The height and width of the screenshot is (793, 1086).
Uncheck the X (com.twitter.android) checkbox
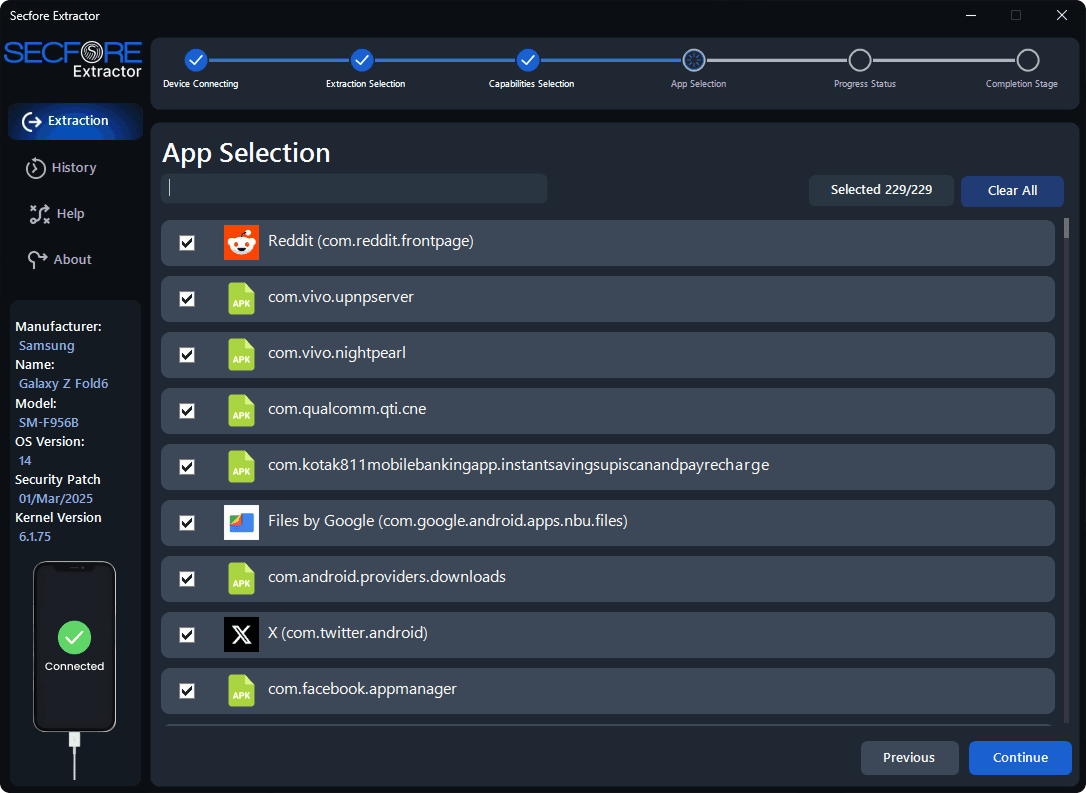pyautogui.click(x=187, y=635)
